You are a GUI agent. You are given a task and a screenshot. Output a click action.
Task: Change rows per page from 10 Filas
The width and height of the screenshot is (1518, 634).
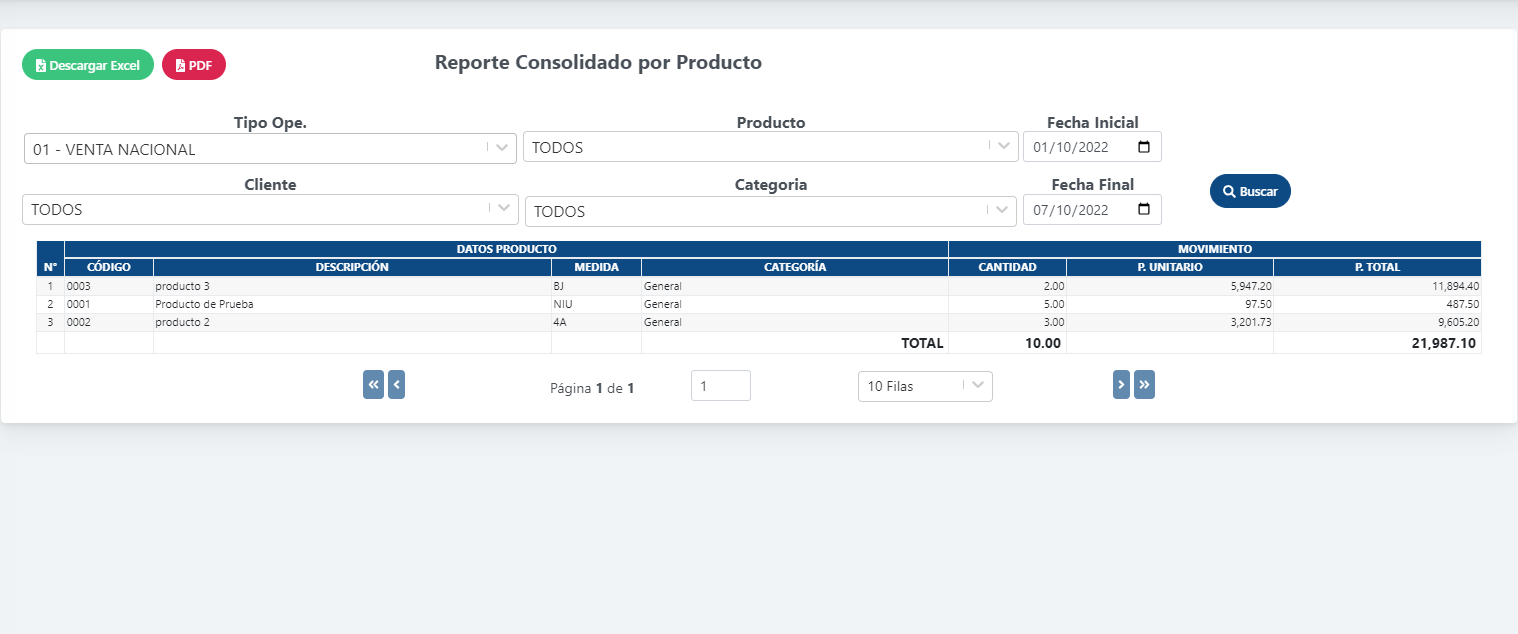924,386
